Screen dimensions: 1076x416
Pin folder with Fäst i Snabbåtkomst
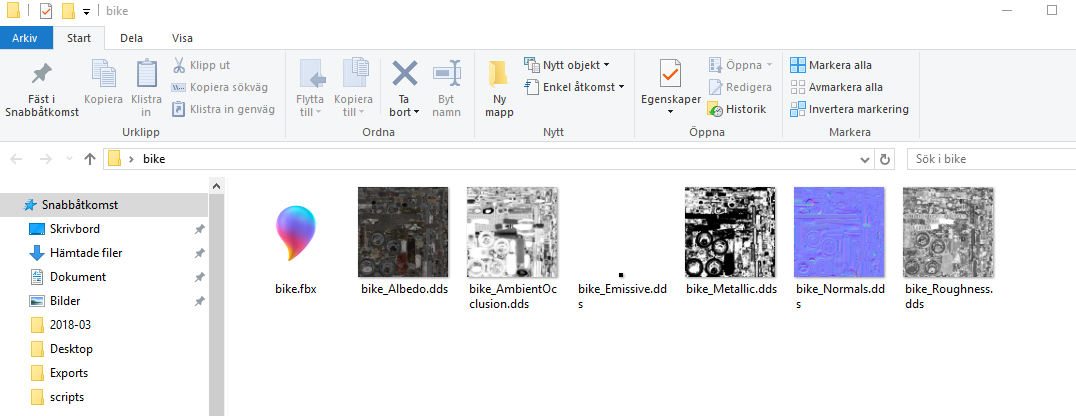tap(42, 89)
